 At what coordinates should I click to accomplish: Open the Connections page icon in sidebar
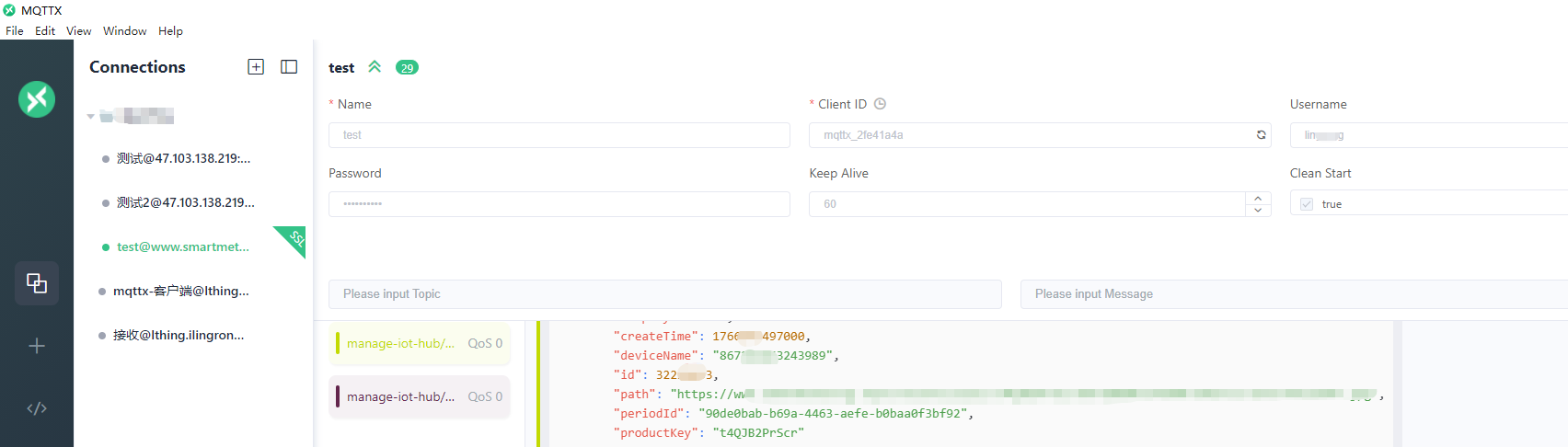[37, 283]
